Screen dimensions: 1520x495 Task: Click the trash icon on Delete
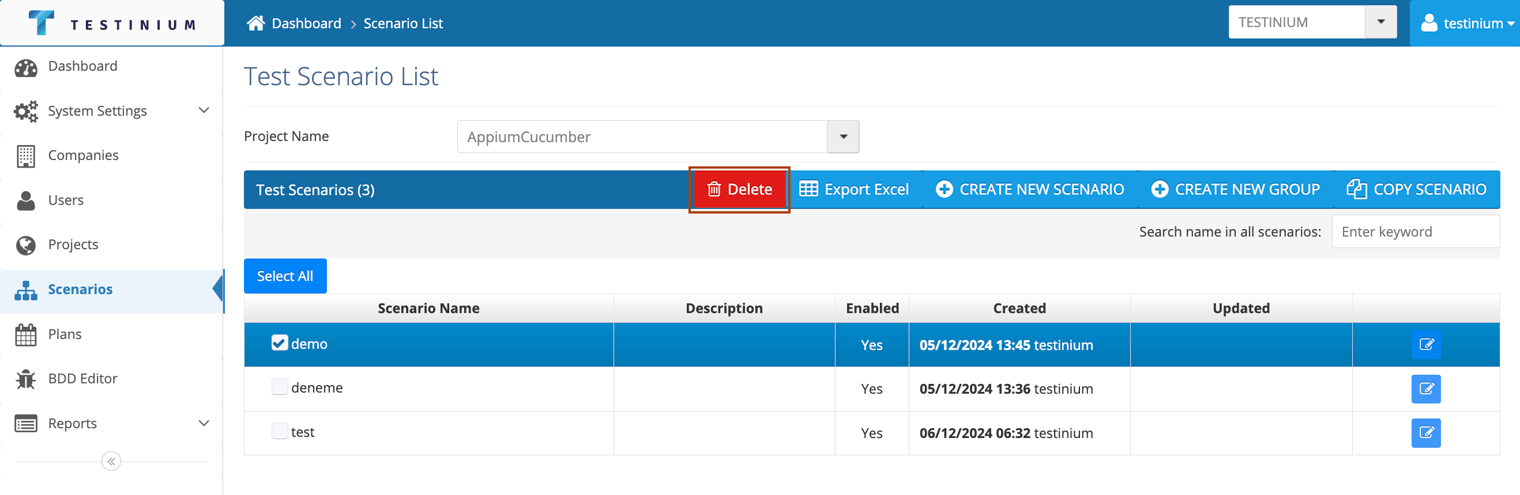714,189
